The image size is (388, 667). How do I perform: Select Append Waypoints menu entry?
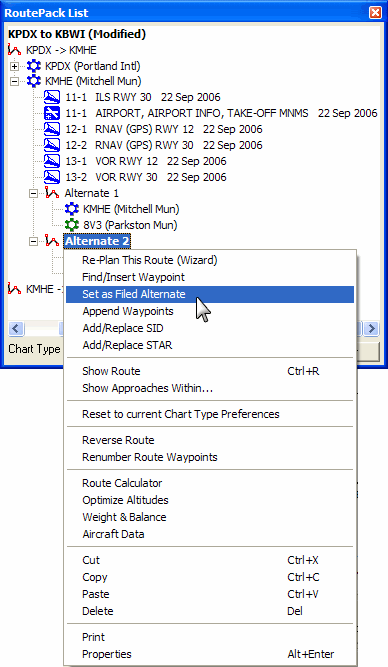(x=210, y=311)
